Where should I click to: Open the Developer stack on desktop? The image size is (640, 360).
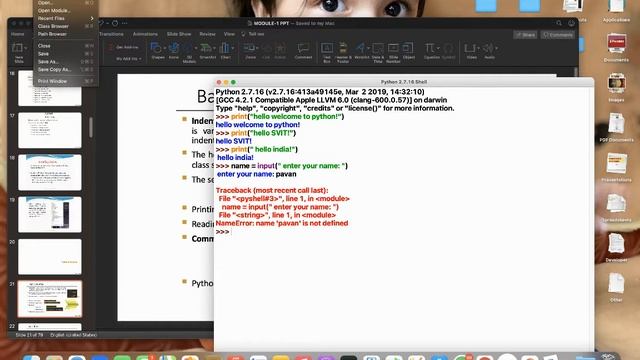(x=616, y=244)
